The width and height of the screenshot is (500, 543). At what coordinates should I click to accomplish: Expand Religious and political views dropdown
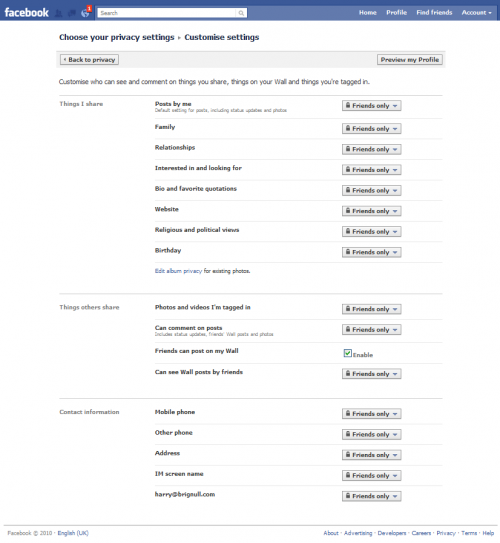372,231
